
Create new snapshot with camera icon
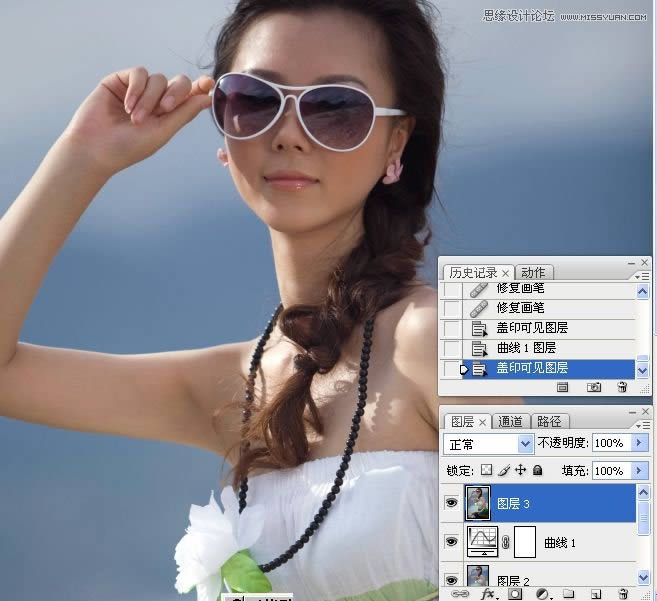(x=594, y=387)
